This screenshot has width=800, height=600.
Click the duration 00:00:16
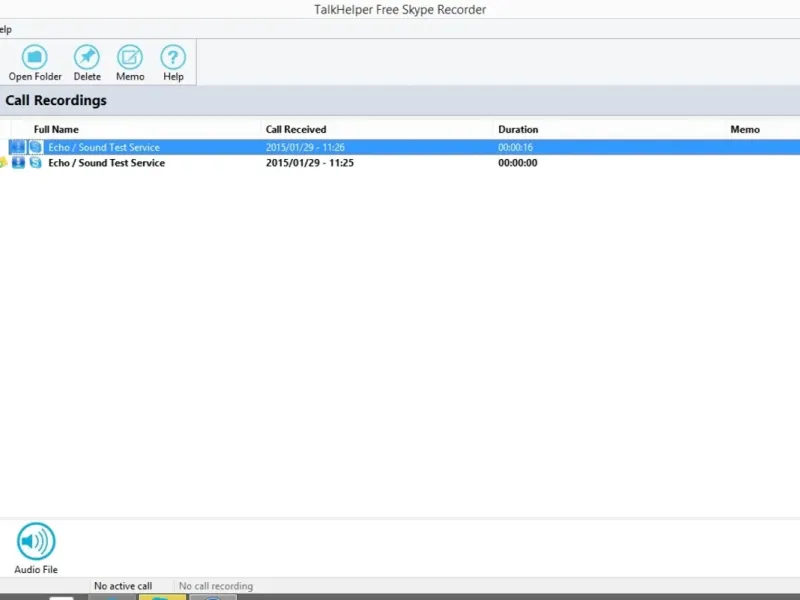[x=515, y=147]
